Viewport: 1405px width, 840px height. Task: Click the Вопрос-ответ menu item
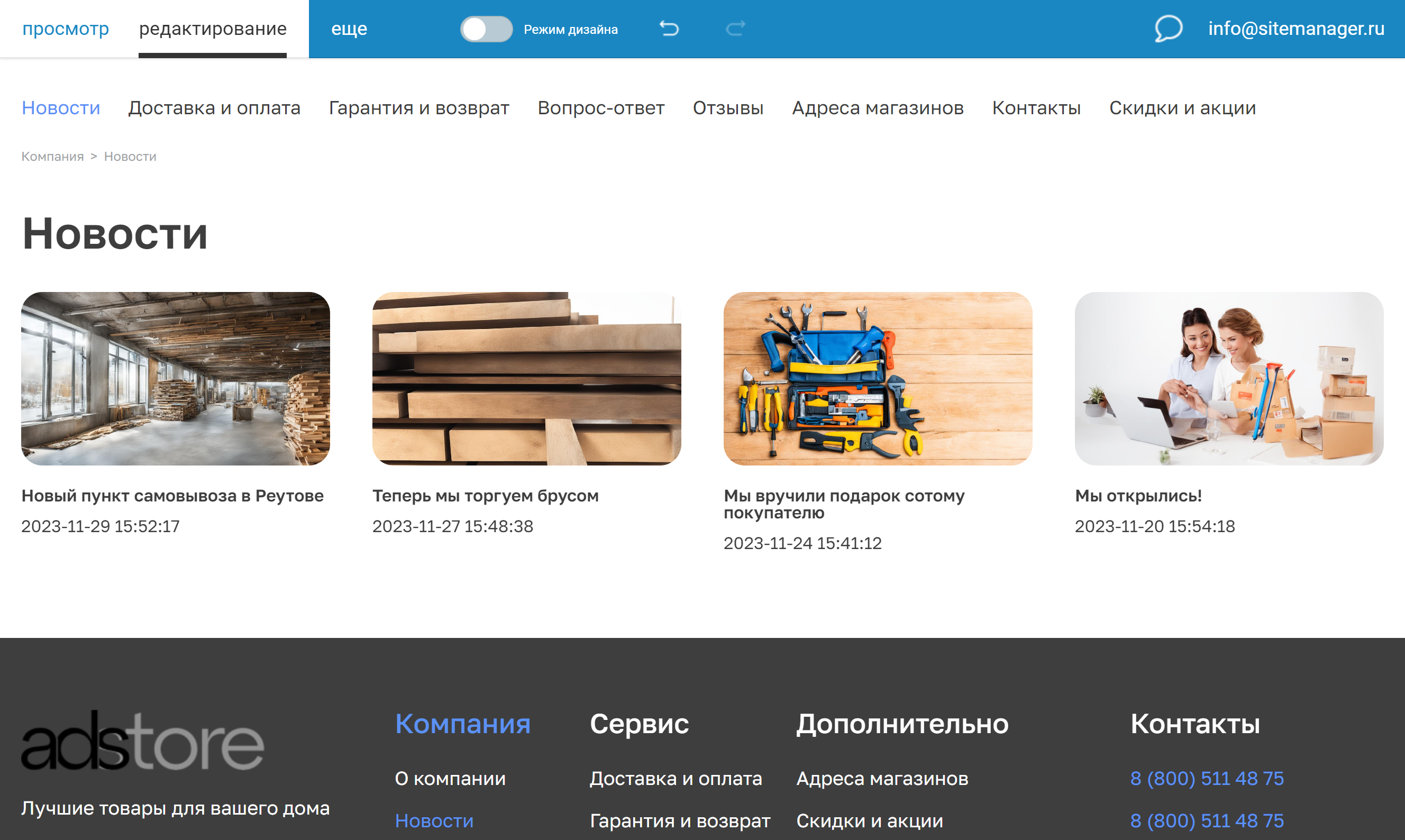tap(601, 107)
